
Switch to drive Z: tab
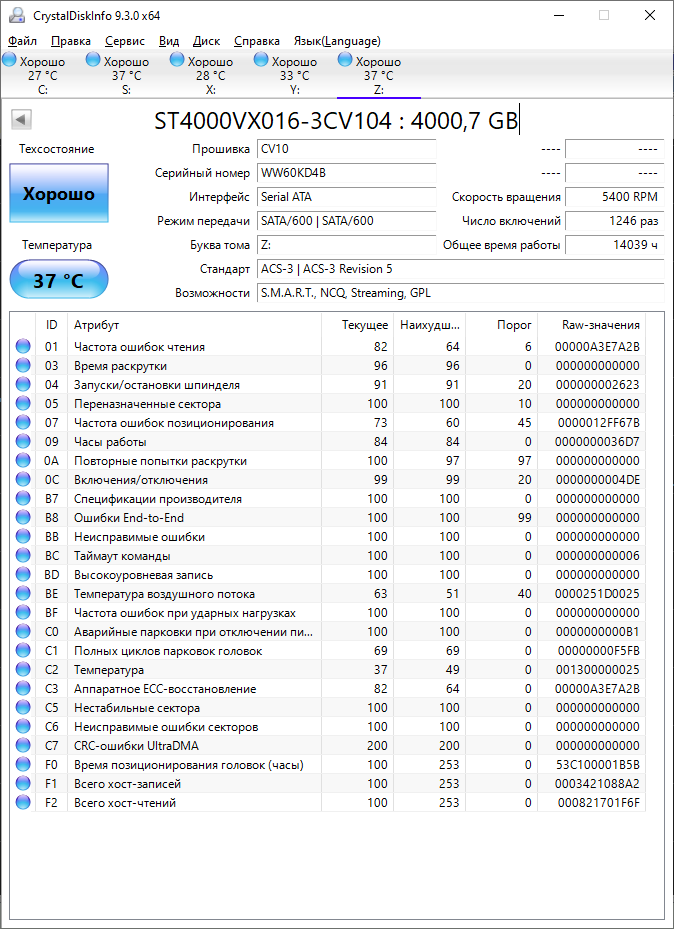378,75
